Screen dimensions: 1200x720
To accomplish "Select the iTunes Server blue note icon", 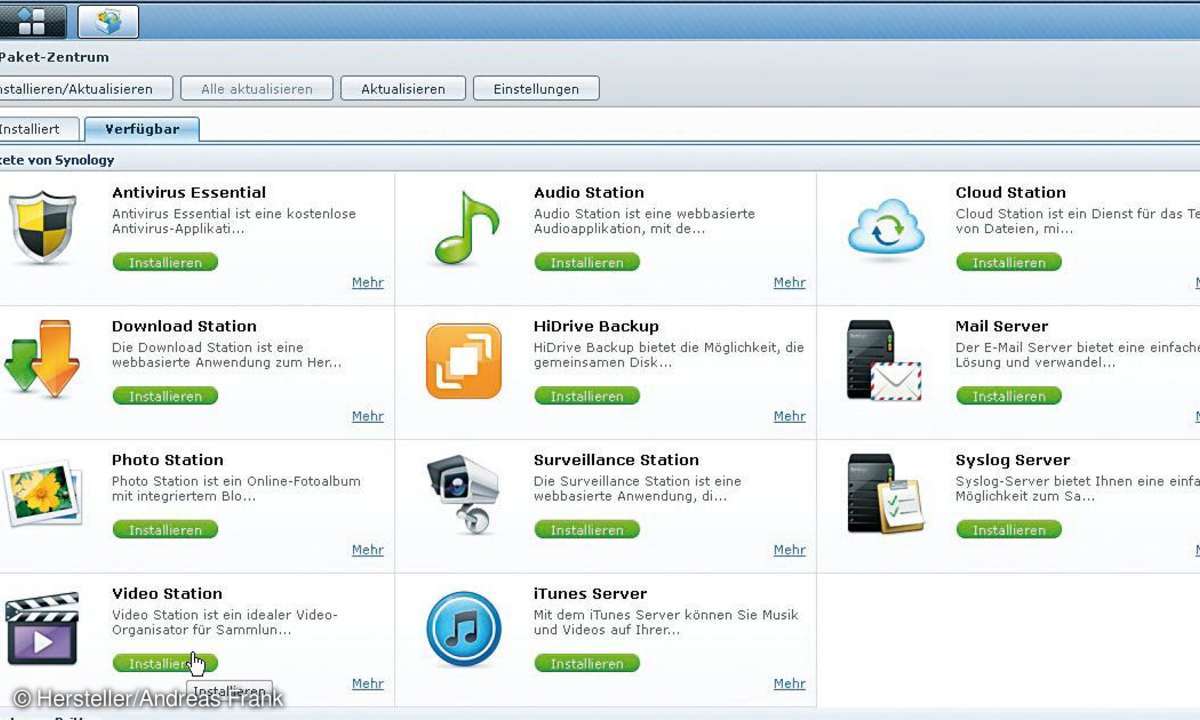I will (464, 629).
